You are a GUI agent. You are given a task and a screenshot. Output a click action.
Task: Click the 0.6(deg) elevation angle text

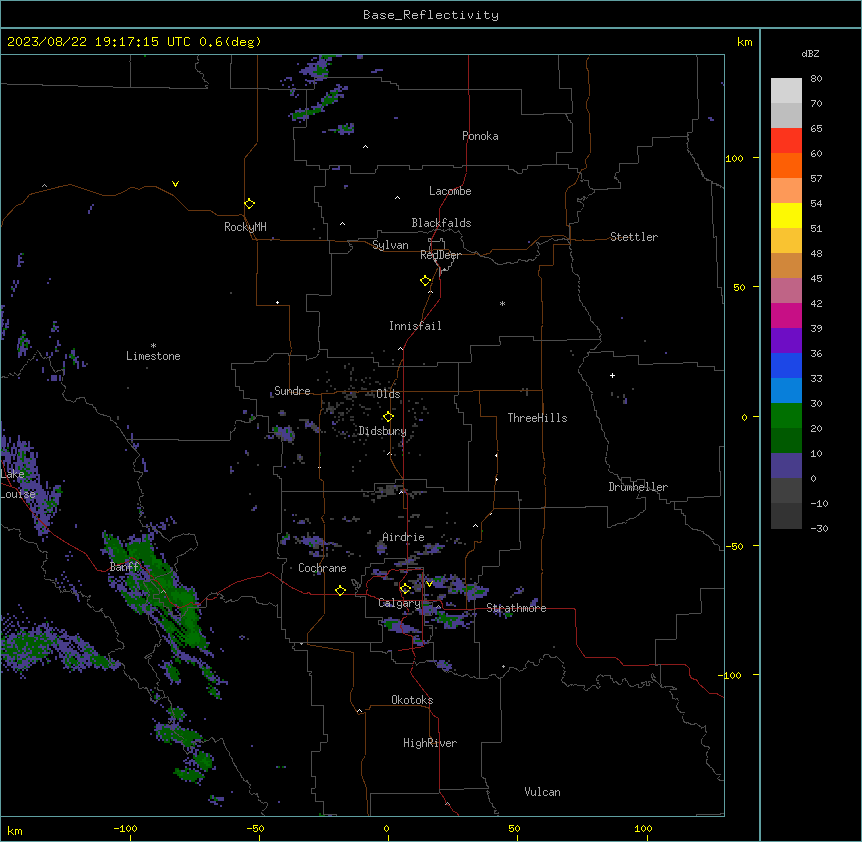[230, 42]
